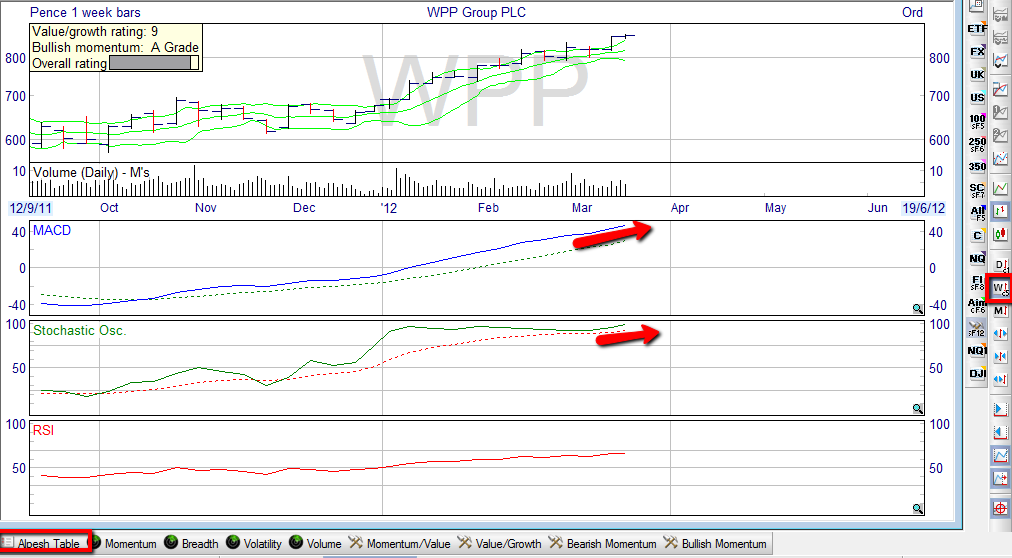Open the Momentum/Value filter tab
Screen dimensions: 1012x558
[x=400, y=543]
